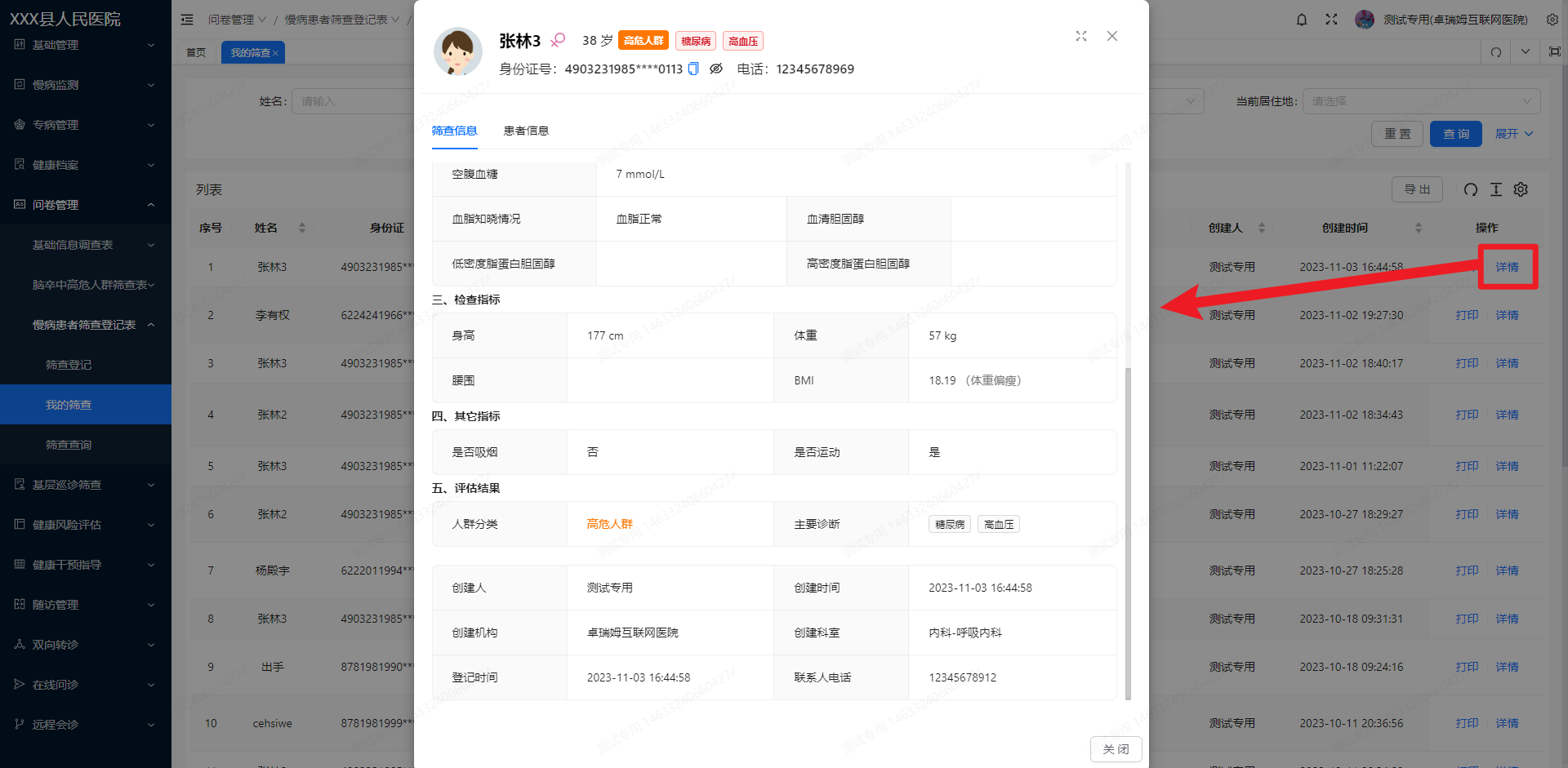The height and width of the screenshot is (768, 1568).
Task: Switch to the 患者信息 tab
Action: click(527, 131)
